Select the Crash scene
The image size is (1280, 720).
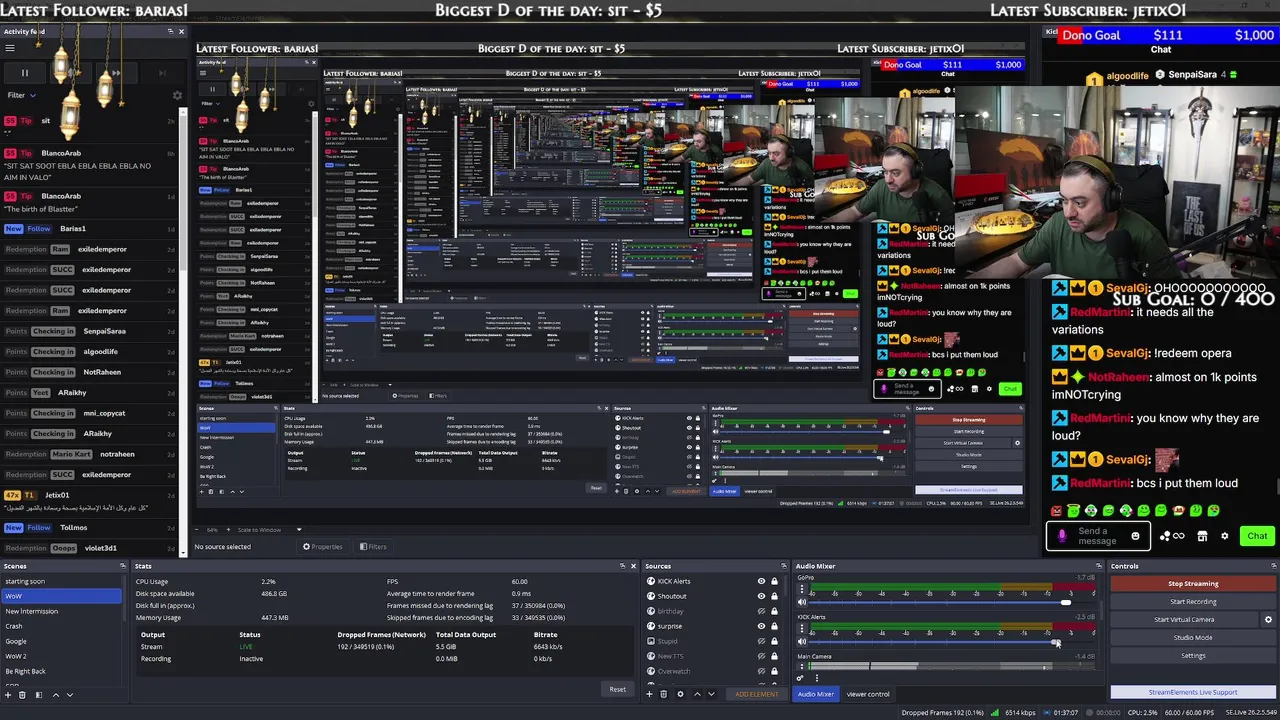pos(61,626)
